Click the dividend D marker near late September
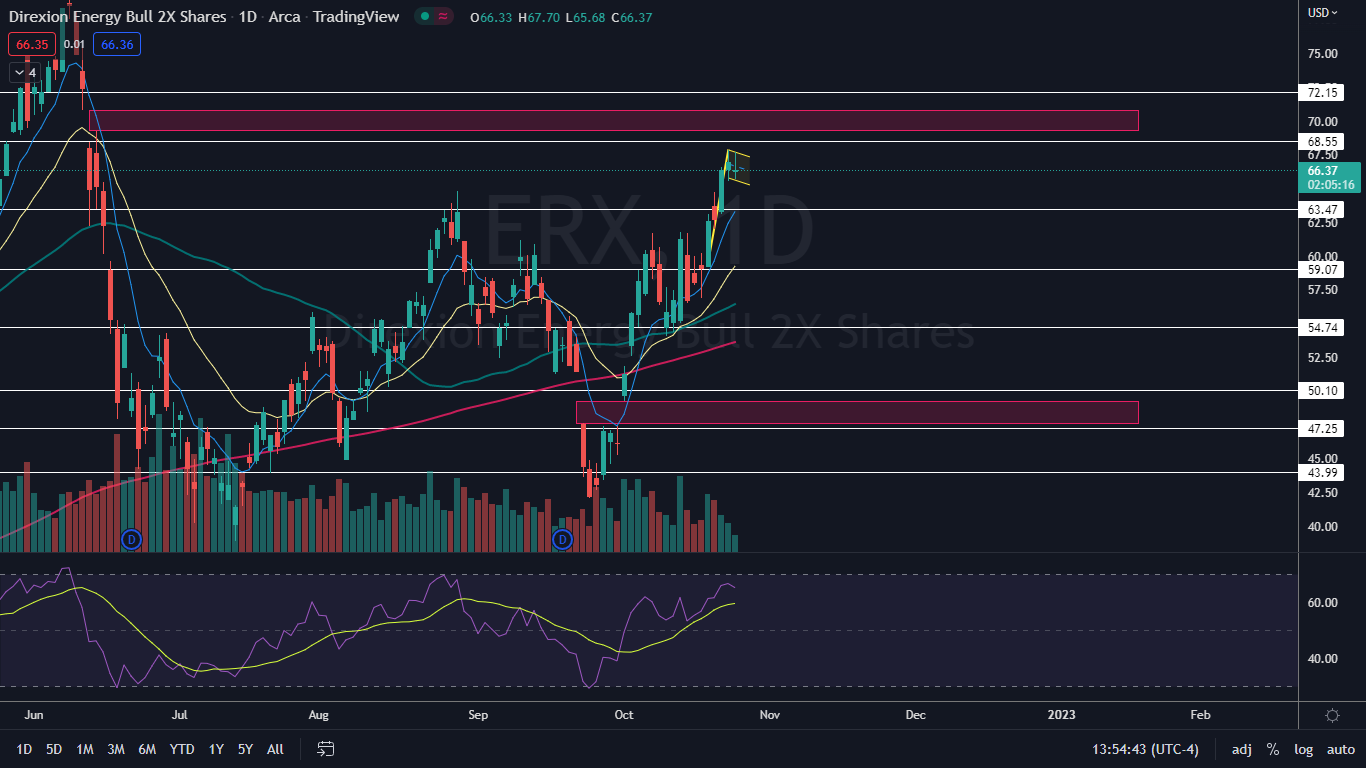Image resolution: width=1366 pixels, height=768 pixels. (x=562, y=539)
